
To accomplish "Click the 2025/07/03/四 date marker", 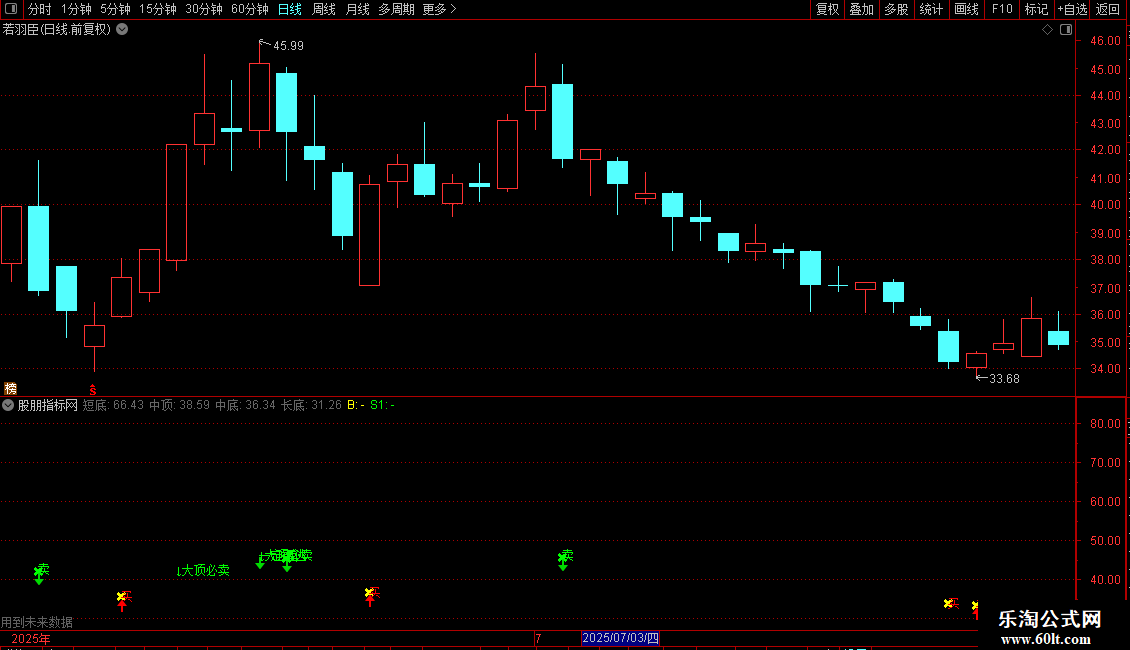I will point(620,638).
